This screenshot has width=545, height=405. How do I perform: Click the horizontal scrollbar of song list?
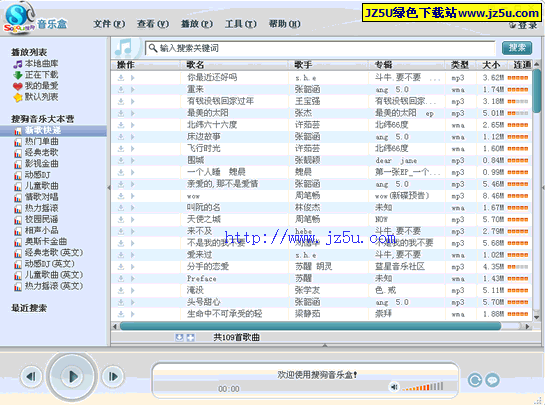[x=310, y=326]
